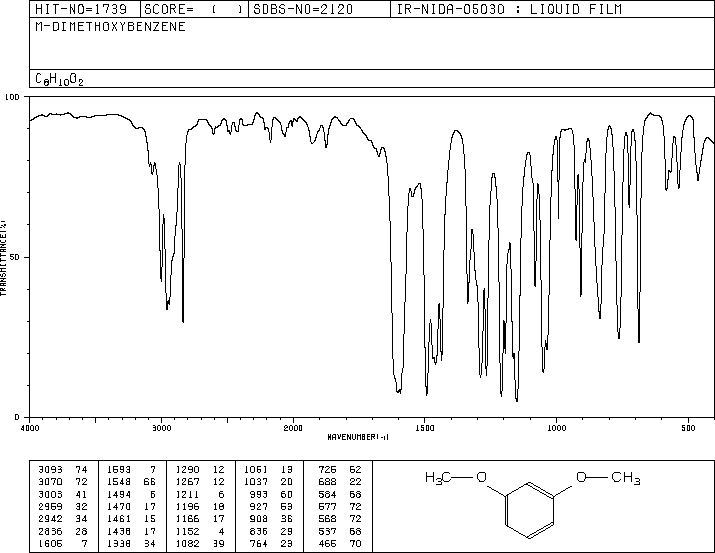Select peak table entry 1338

click(119, 544)
